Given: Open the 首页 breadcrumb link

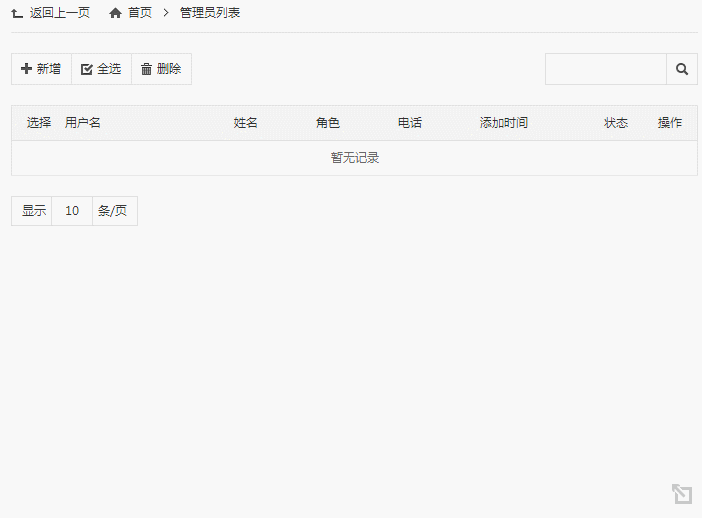Looking at the screenshot, I should click(140, 13).
